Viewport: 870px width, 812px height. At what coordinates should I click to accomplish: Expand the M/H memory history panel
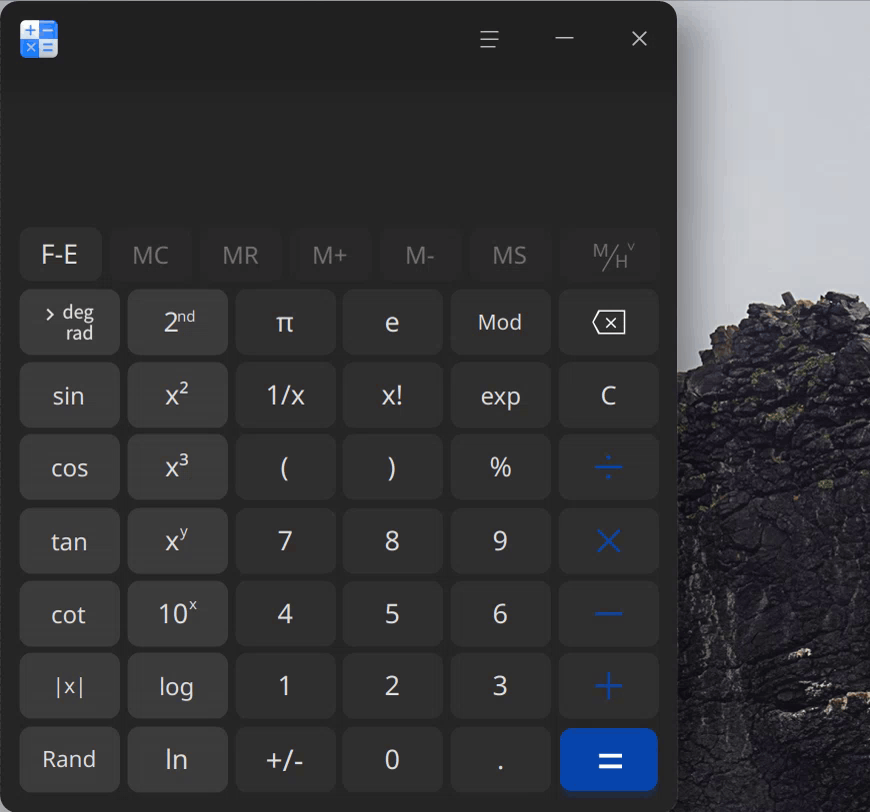click(610, 255)
